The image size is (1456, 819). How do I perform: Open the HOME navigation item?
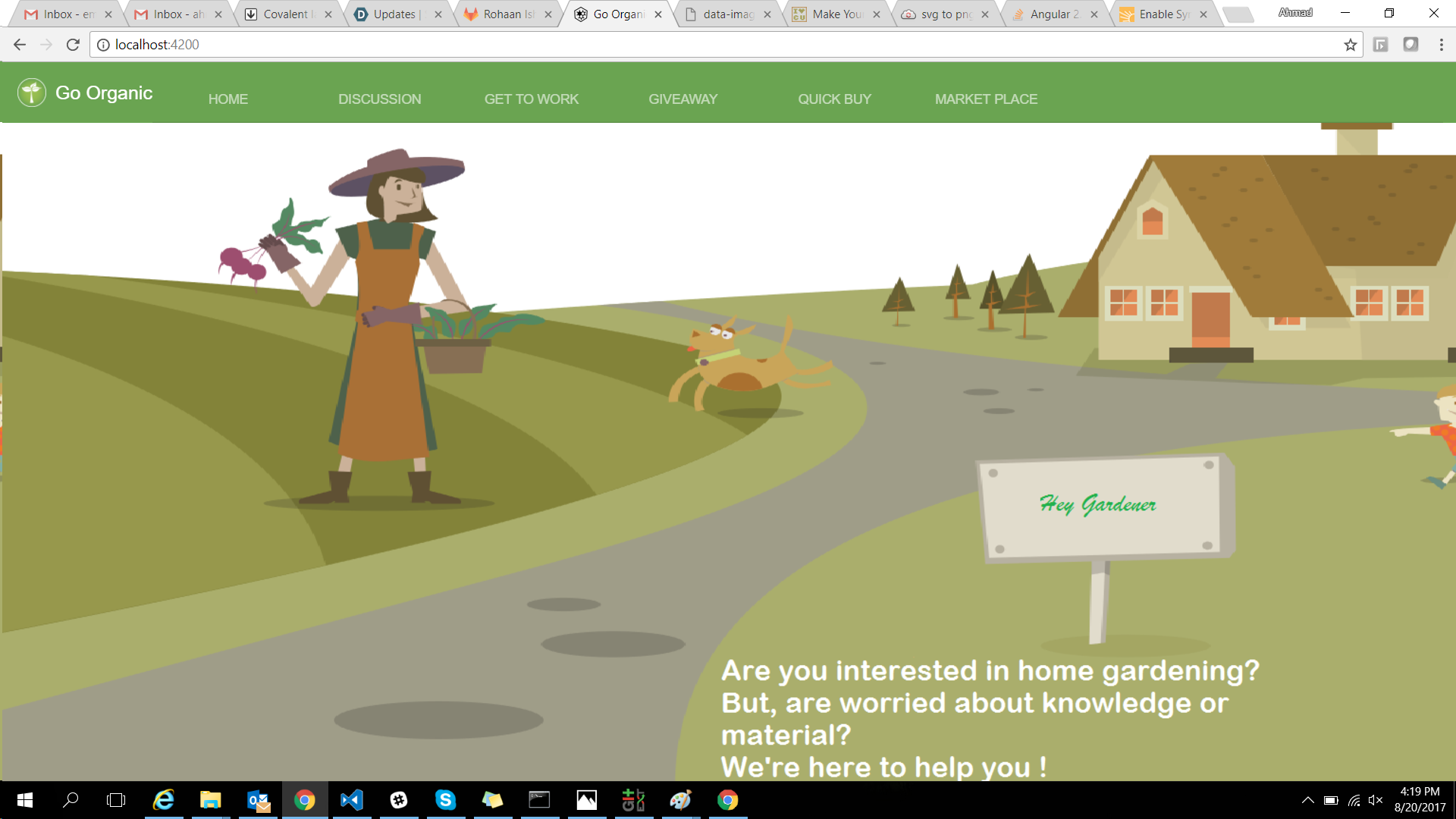[227, 99]
